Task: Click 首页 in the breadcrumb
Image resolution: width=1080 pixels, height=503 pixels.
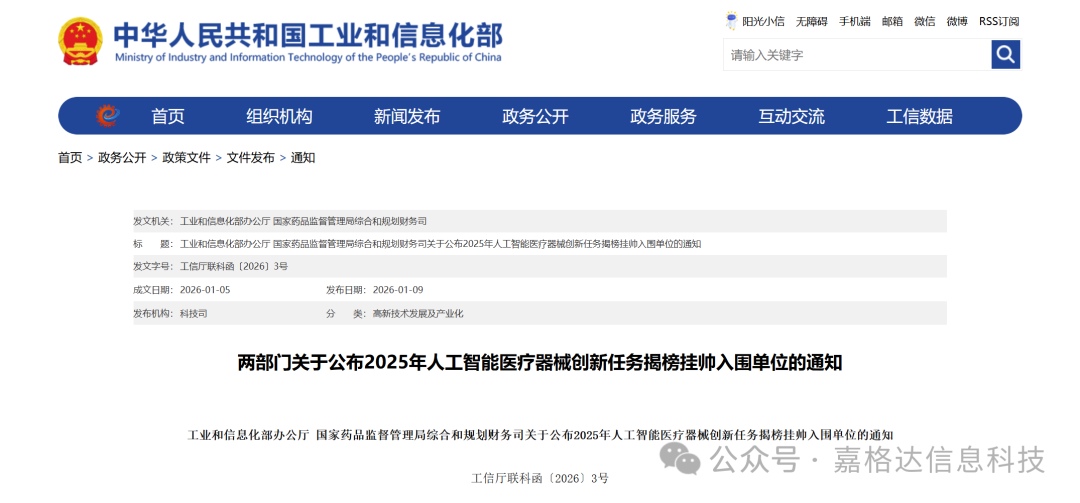Action: tap(70, 158)
